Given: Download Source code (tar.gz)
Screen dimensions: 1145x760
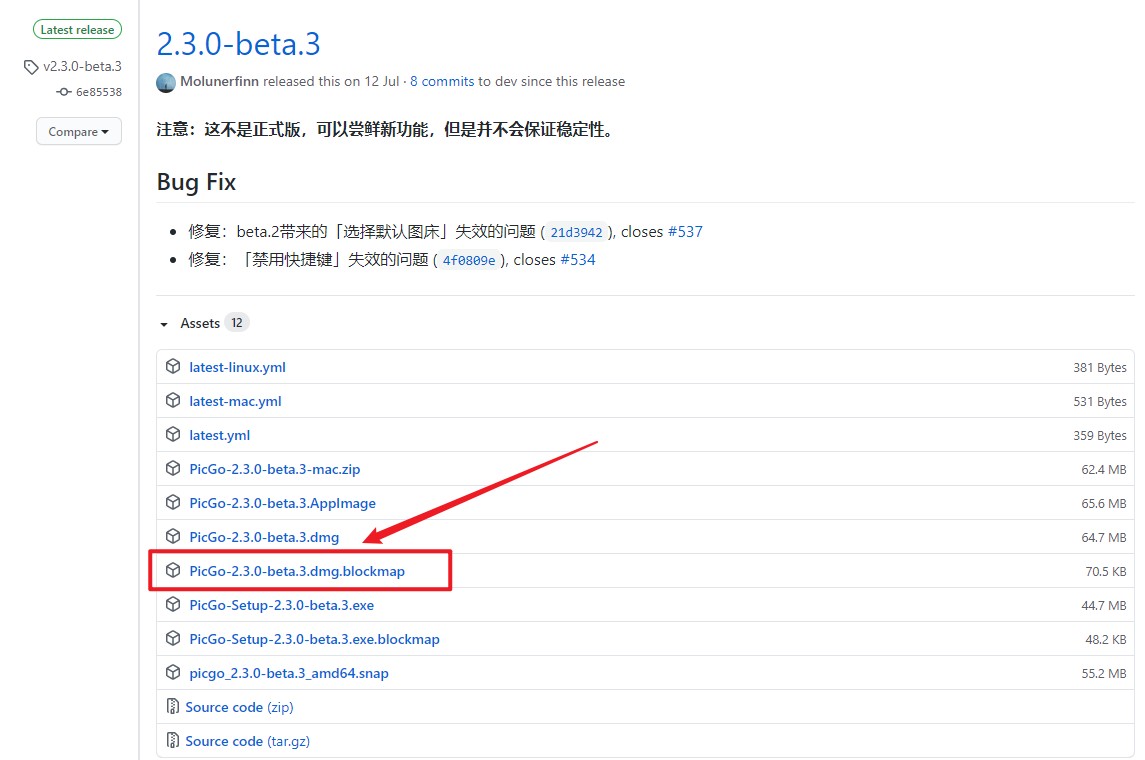Looking at the screenshot, I should [x=248, y=741].
